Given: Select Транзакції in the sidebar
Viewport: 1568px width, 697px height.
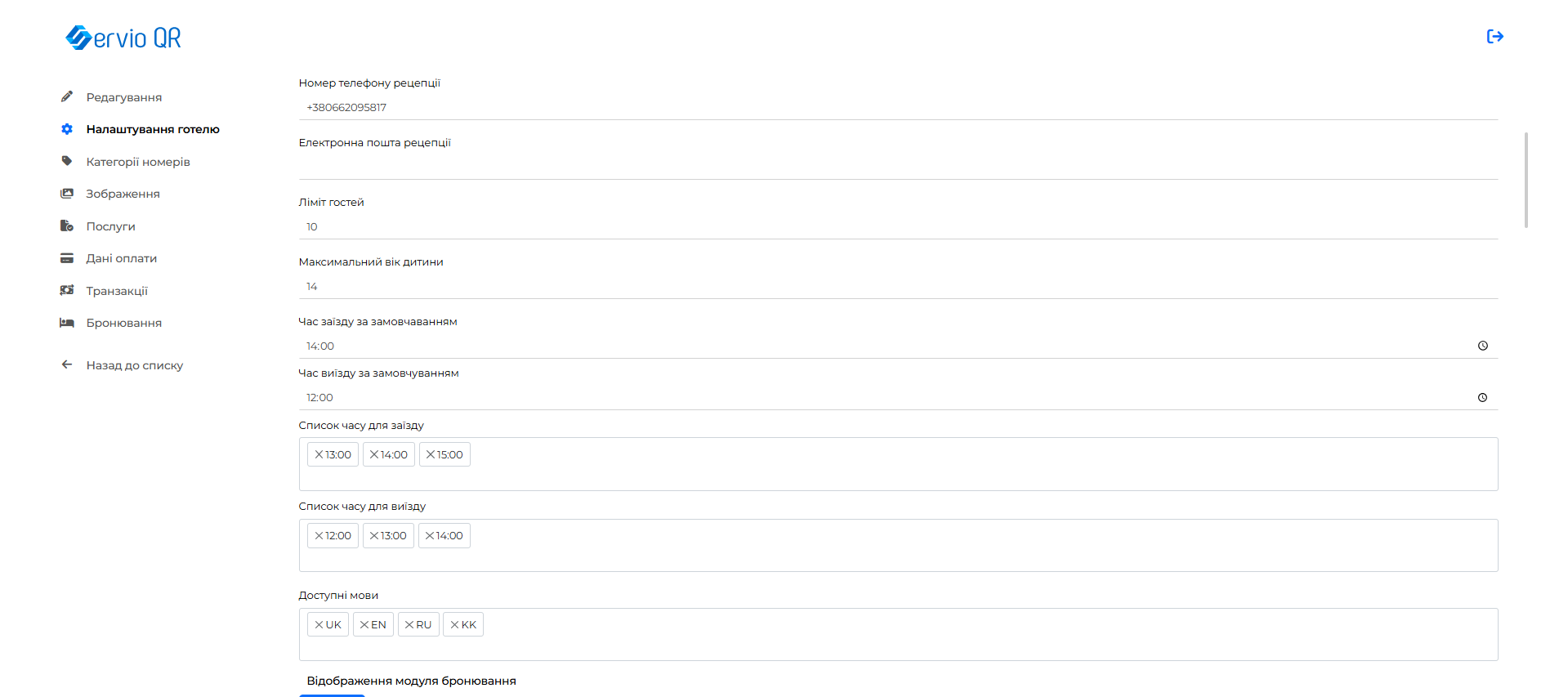Looking at the screenshot, I should coord(117,291).
